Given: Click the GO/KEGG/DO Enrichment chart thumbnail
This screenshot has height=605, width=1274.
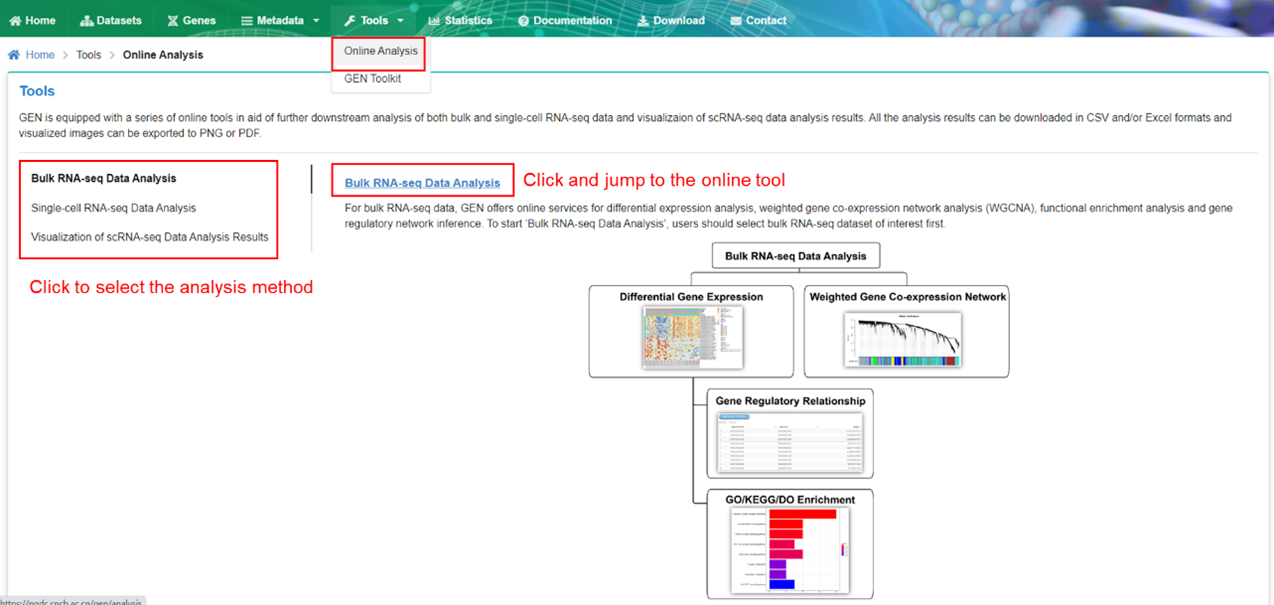Looking at the screenshot, I should [789, 550].
